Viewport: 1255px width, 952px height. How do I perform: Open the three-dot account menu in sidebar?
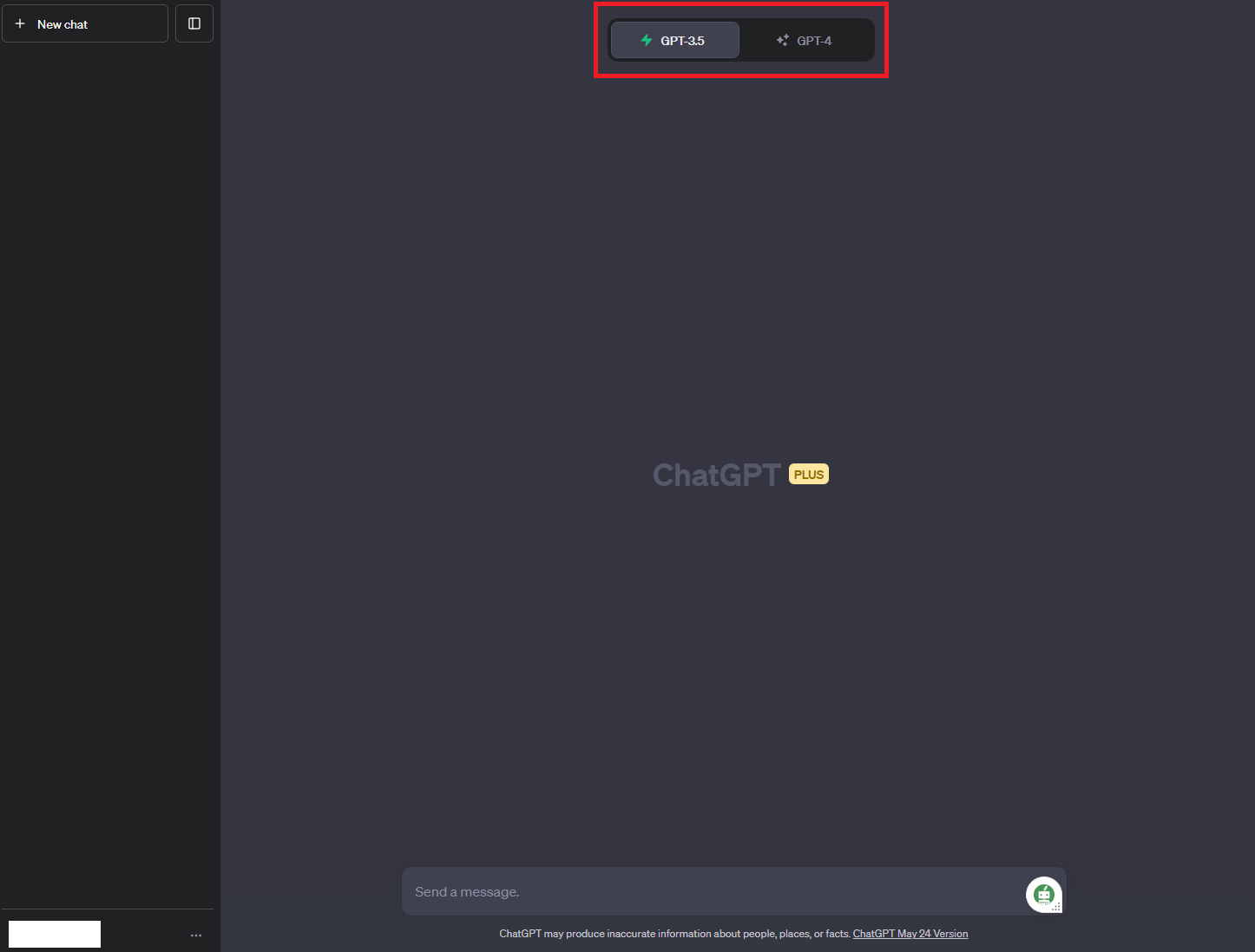pyautogui.click(x=196, y=935)
